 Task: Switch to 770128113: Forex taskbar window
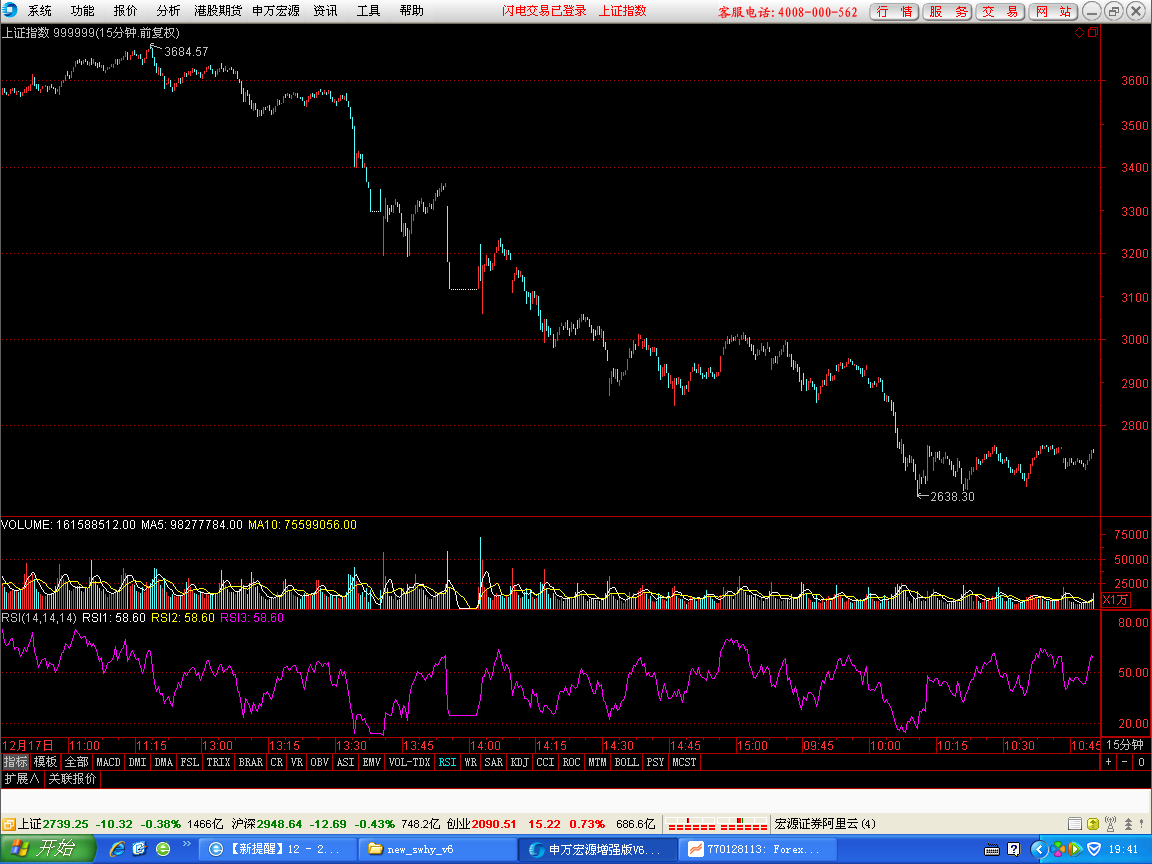tap(756, 849)
